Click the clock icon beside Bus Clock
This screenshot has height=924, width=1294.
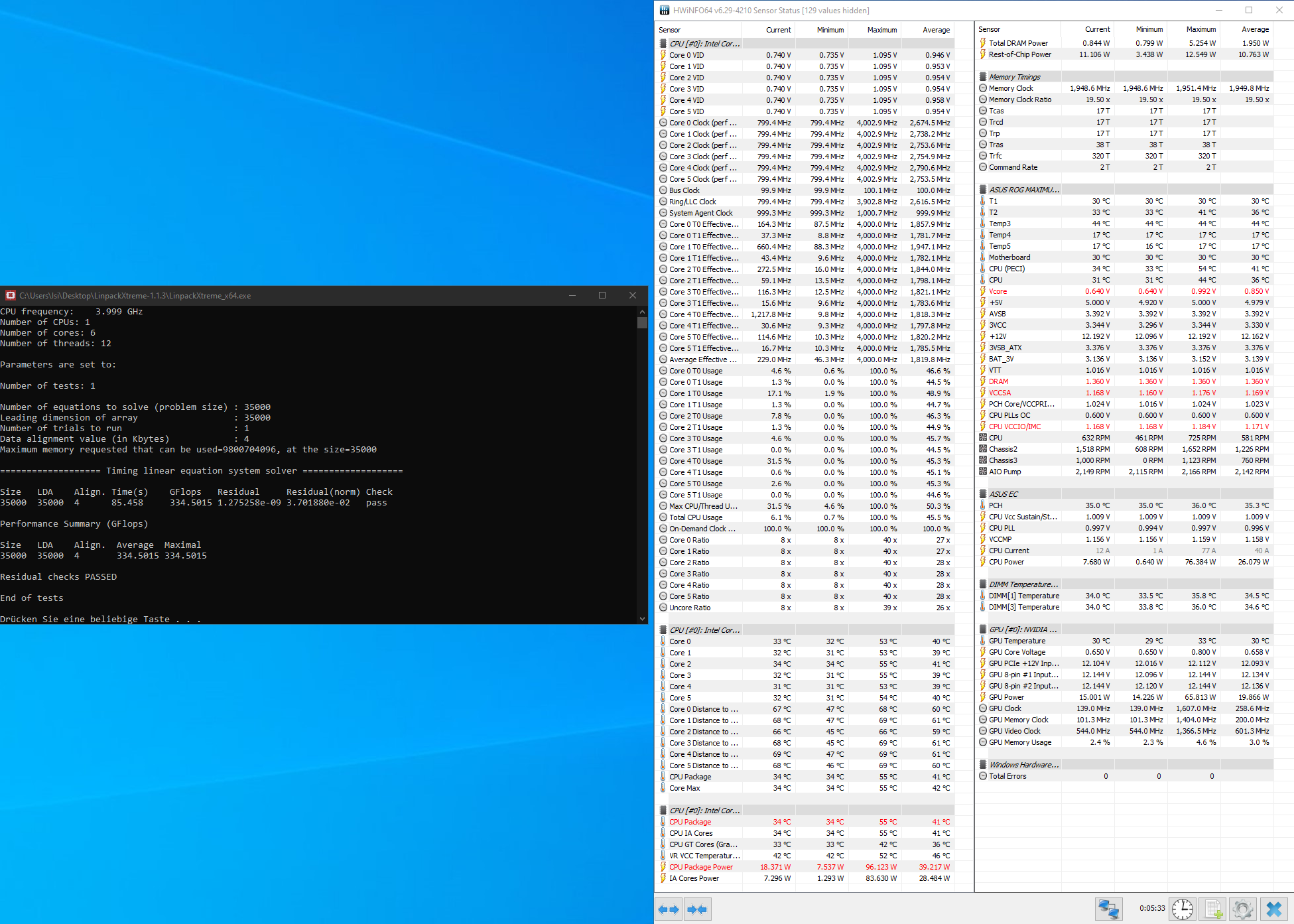[x=663, y=190]
